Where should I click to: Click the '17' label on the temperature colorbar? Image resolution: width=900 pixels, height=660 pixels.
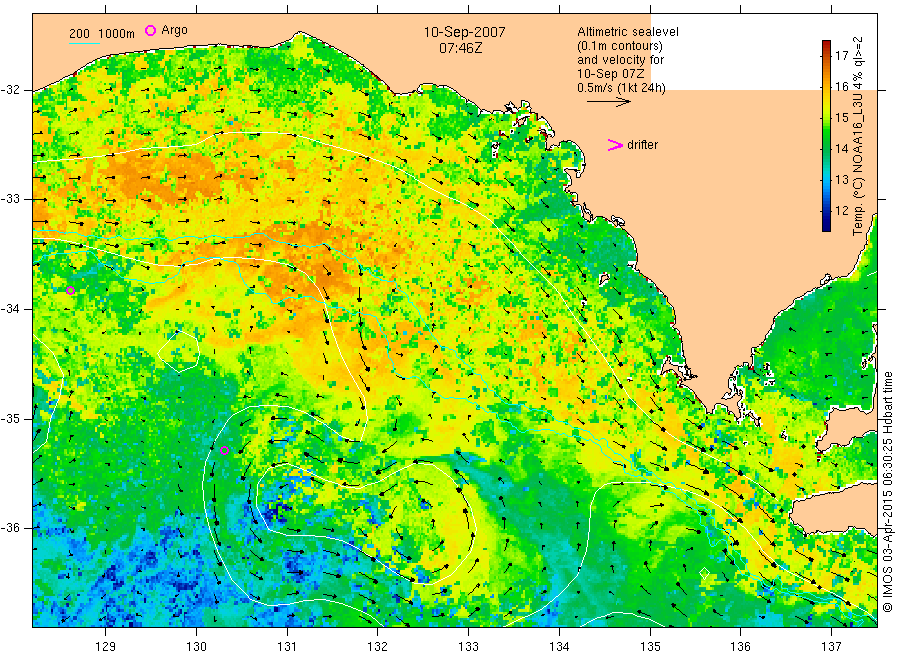(841, 56)
